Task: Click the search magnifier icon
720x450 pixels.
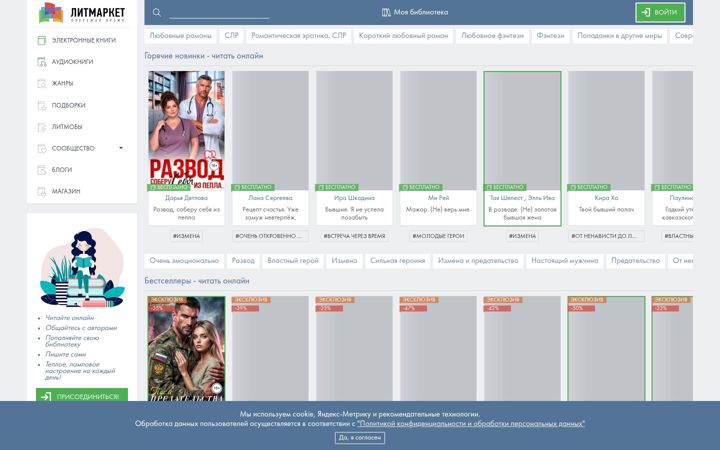Action: 157,12
